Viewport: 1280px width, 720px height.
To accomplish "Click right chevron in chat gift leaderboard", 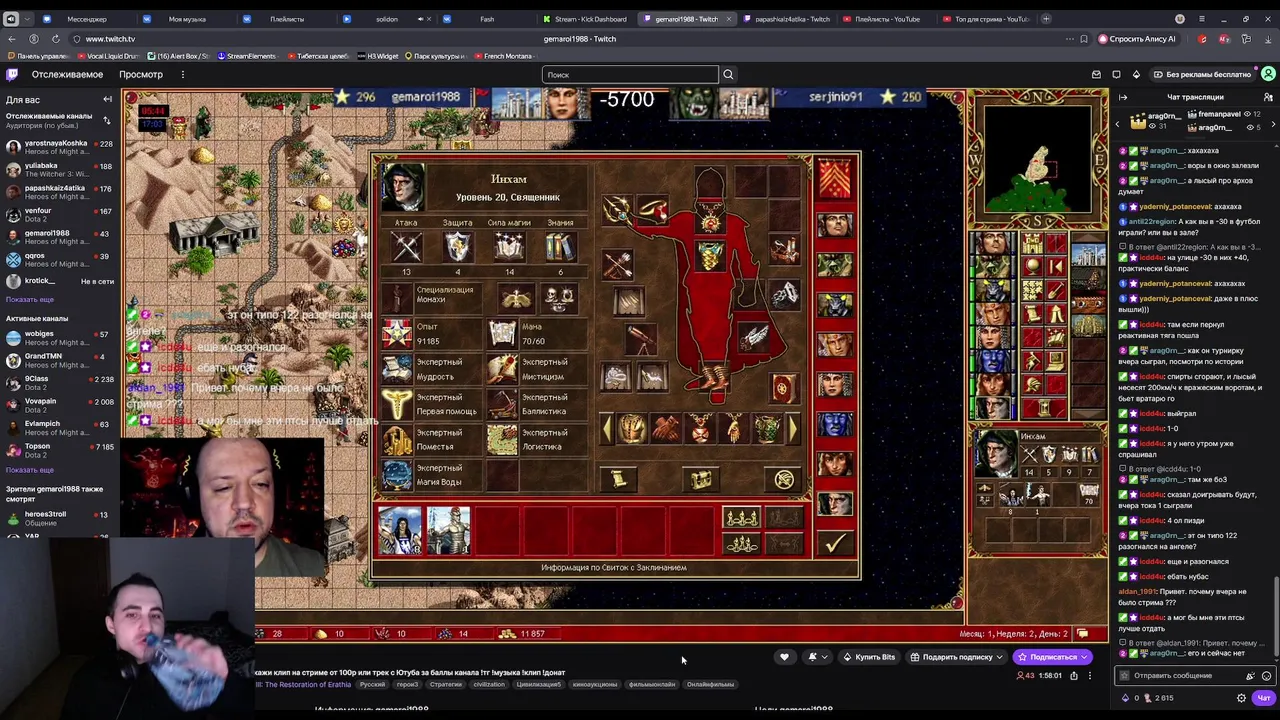I will point(1273,123).
